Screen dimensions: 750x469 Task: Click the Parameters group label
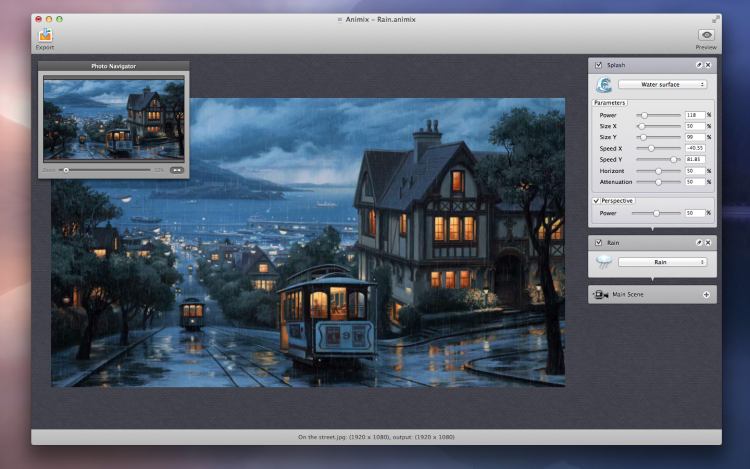[609, 103]
